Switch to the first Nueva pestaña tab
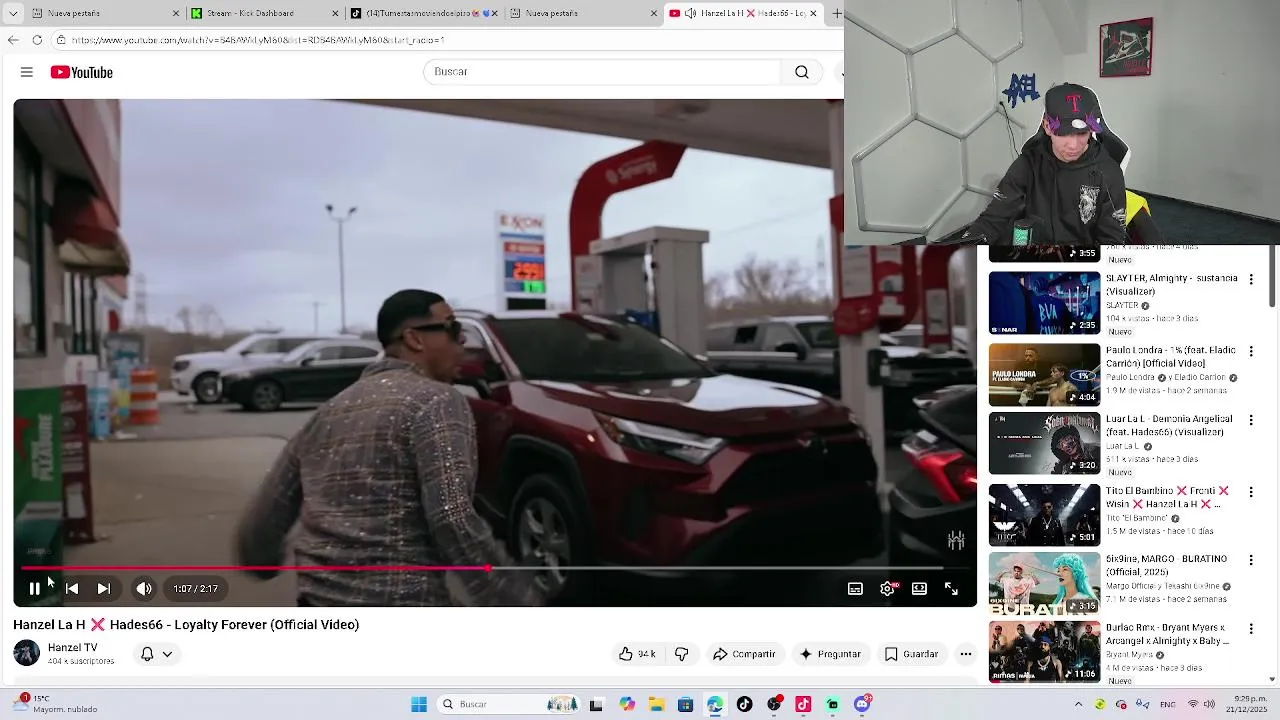Screen dimensions: 1280x720 pos(103,13)
